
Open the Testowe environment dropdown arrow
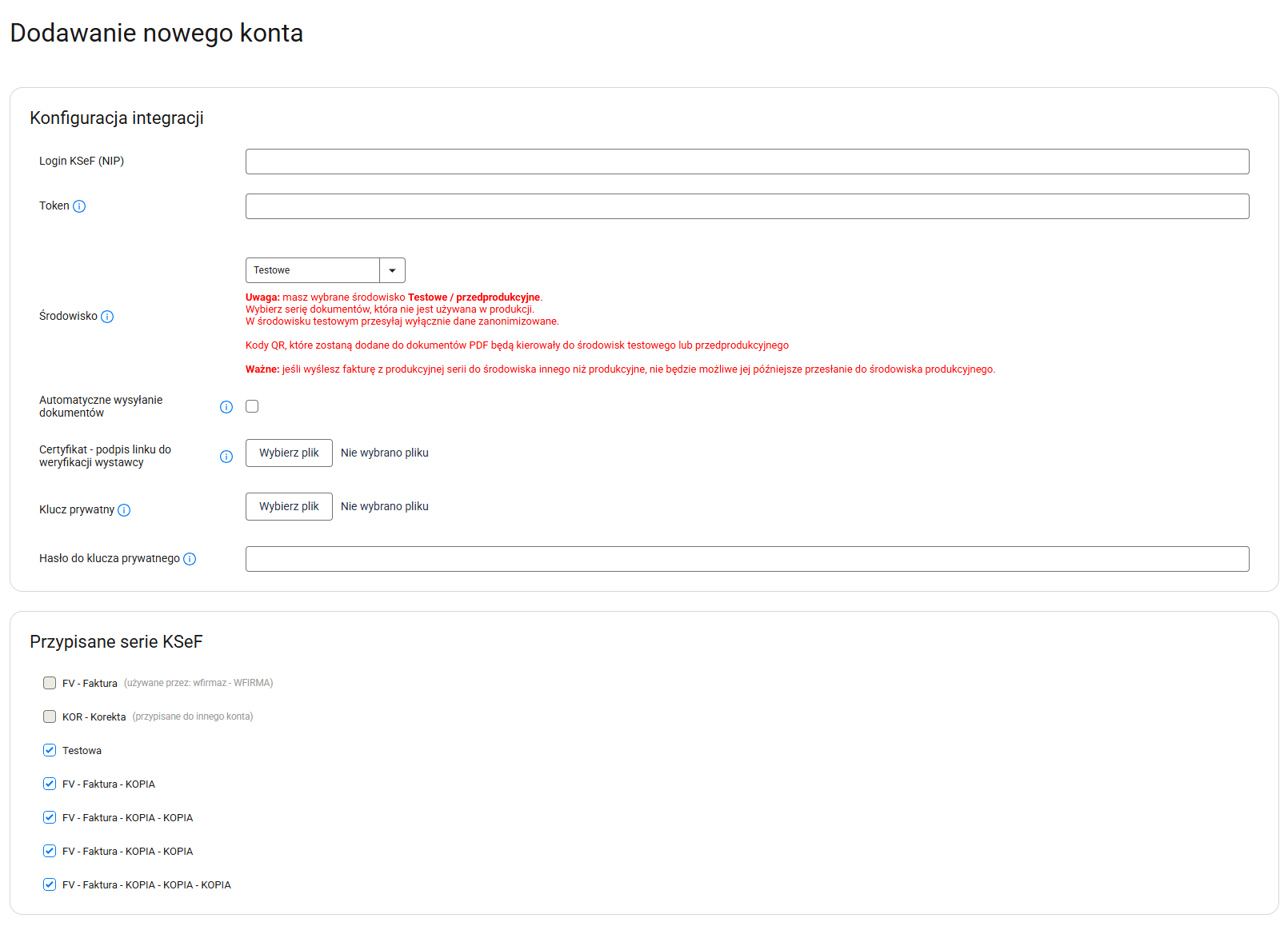392,270
